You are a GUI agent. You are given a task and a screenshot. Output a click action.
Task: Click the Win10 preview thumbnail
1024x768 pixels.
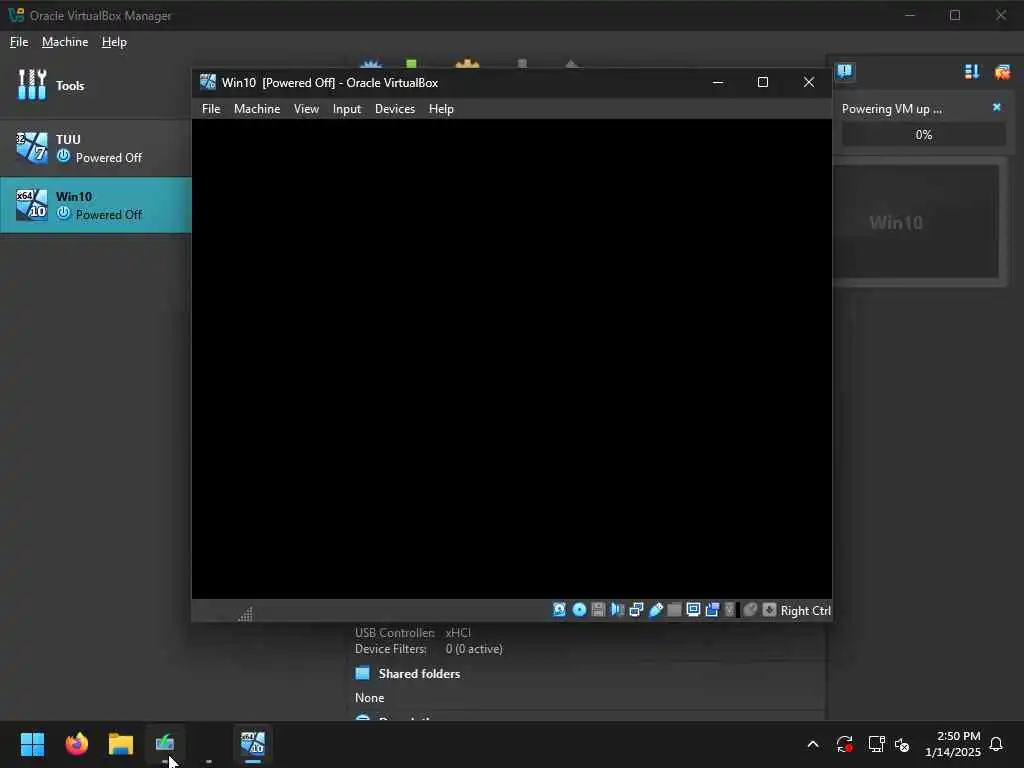pos(918,221)
